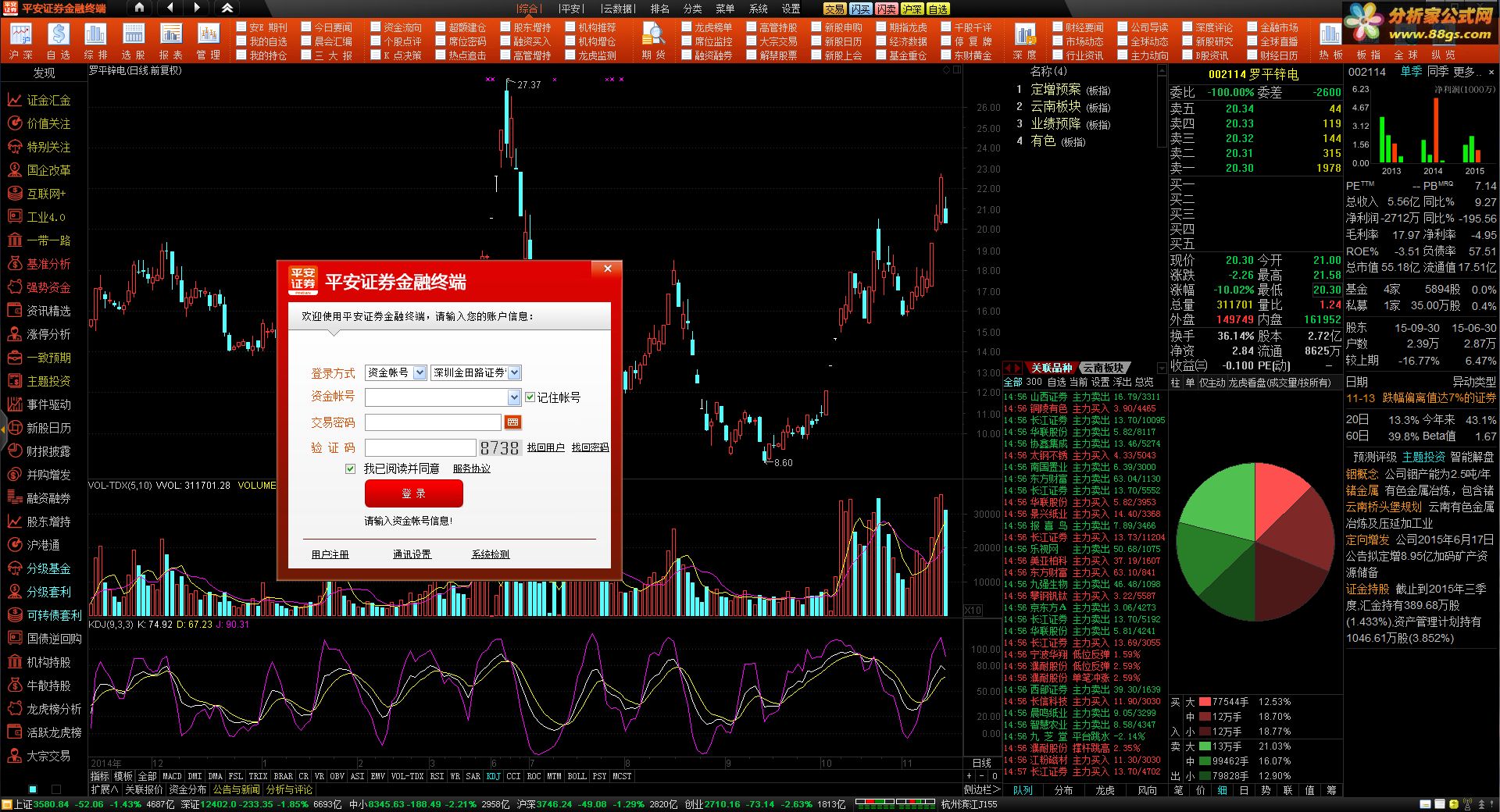Tick the 财经要闻 toolbar checkbox
Screen dimensions: 1500x812
(1058, 27)
